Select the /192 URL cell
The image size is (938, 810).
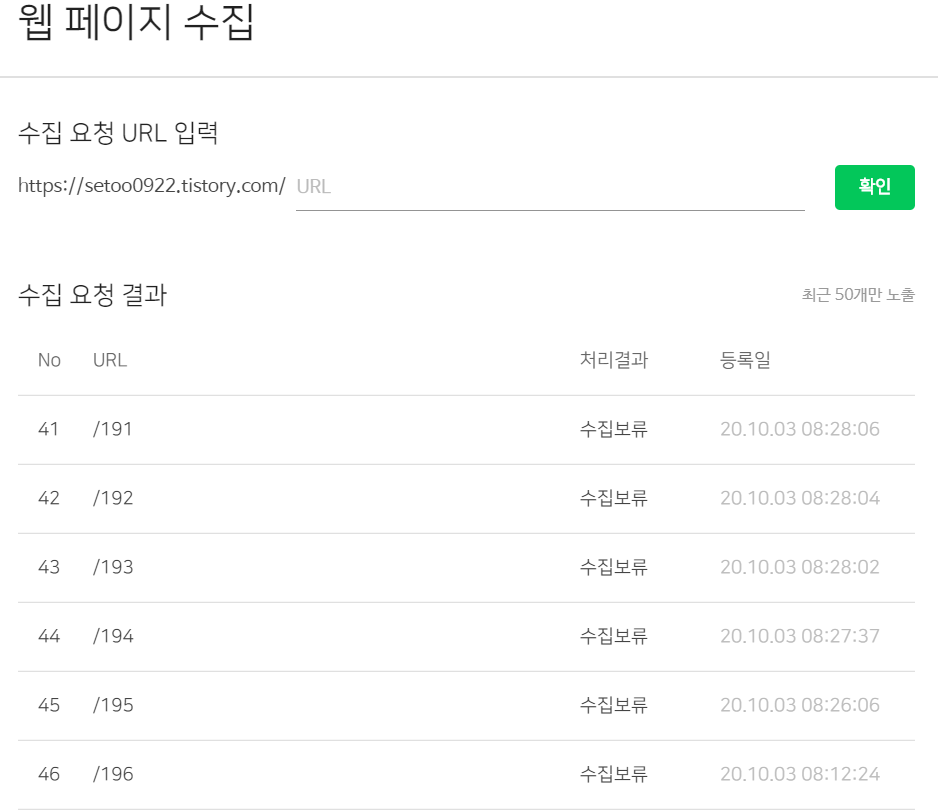[x=113, y=498]
